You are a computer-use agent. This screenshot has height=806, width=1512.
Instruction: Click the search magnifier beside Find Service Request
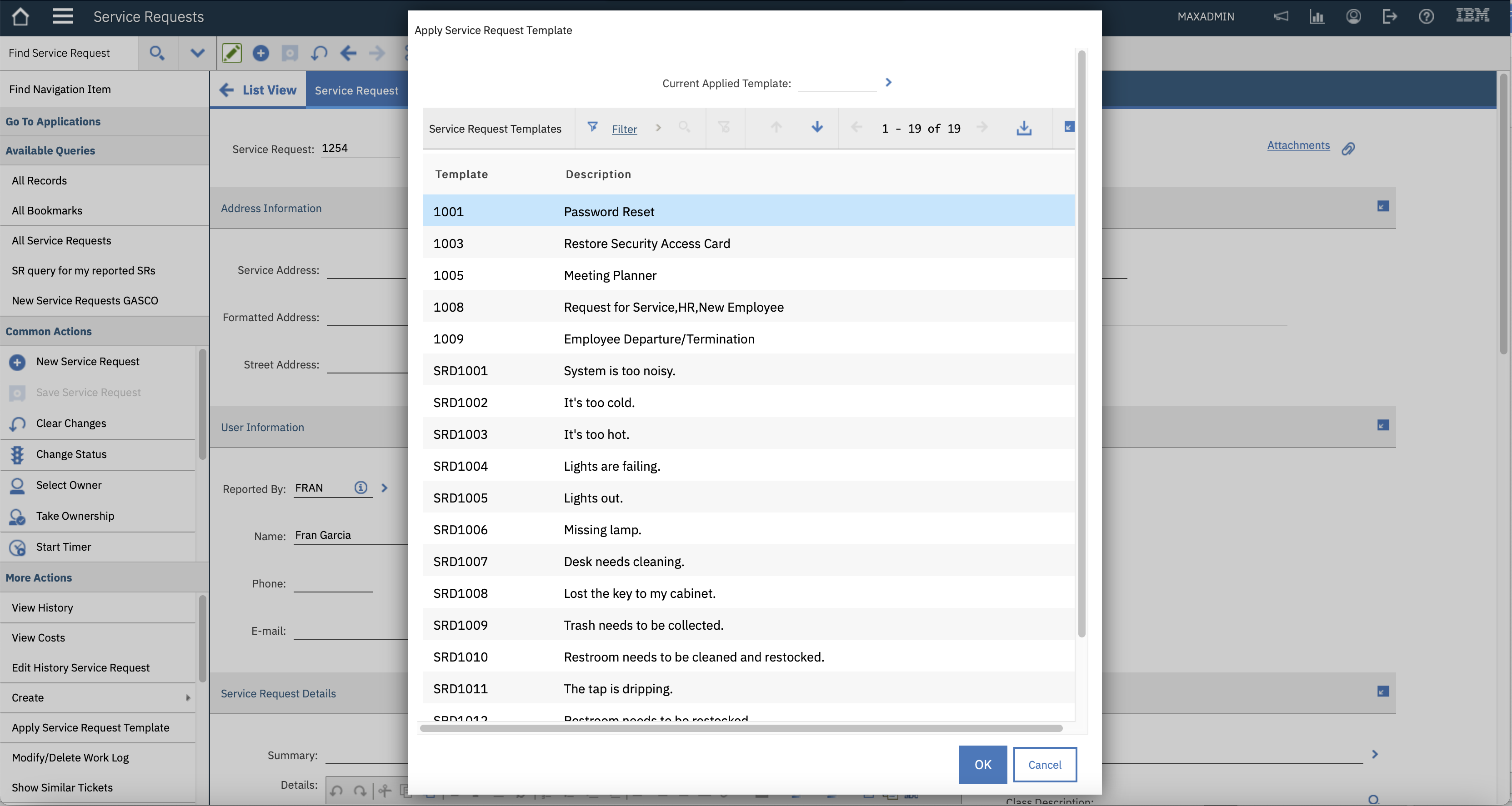[x=157, y=53]
